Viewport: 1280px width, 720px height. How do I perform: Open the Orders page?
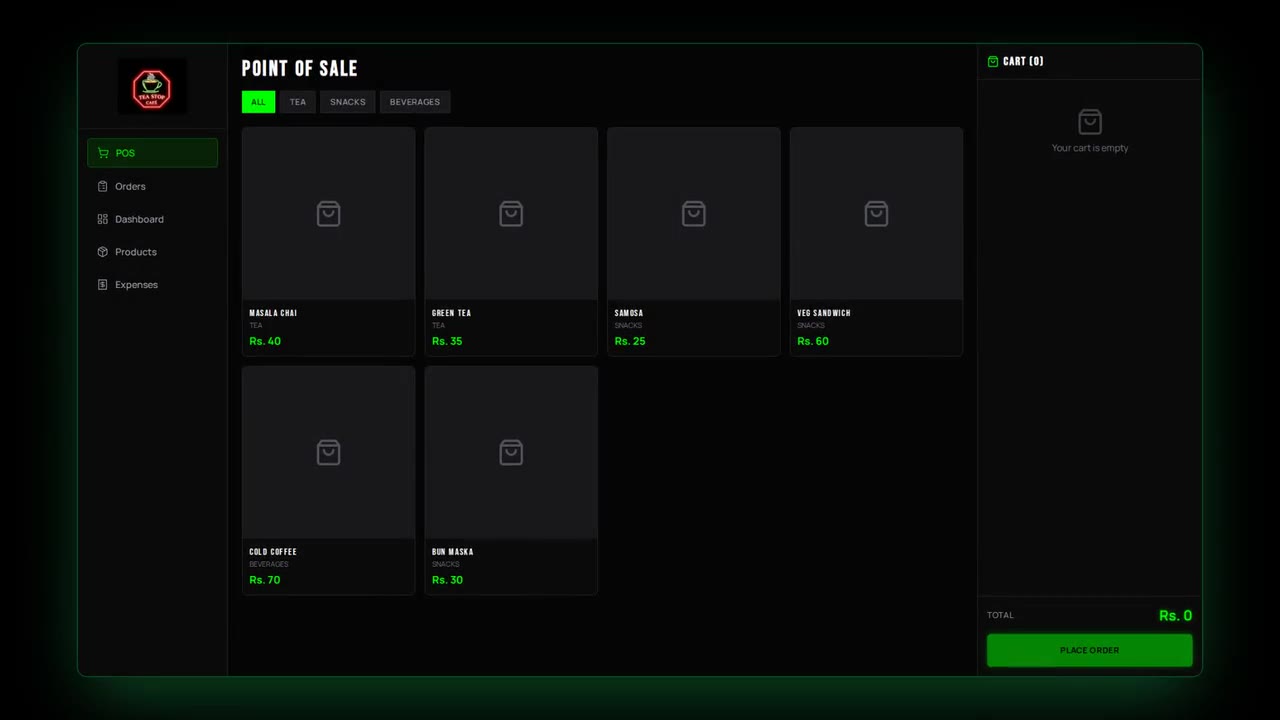(152, 186)
